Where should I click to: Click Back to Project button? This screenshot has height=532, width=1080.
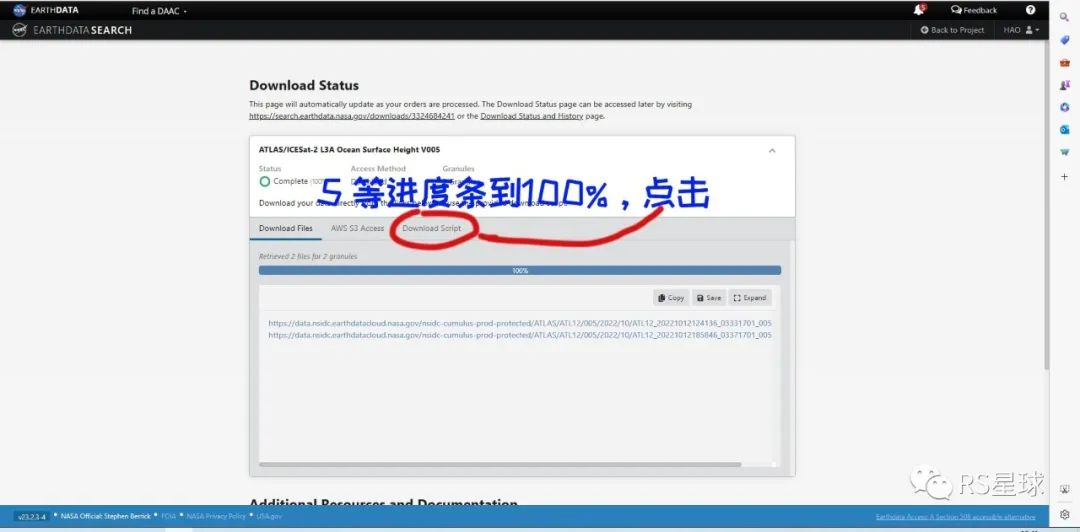pos(953,30)
